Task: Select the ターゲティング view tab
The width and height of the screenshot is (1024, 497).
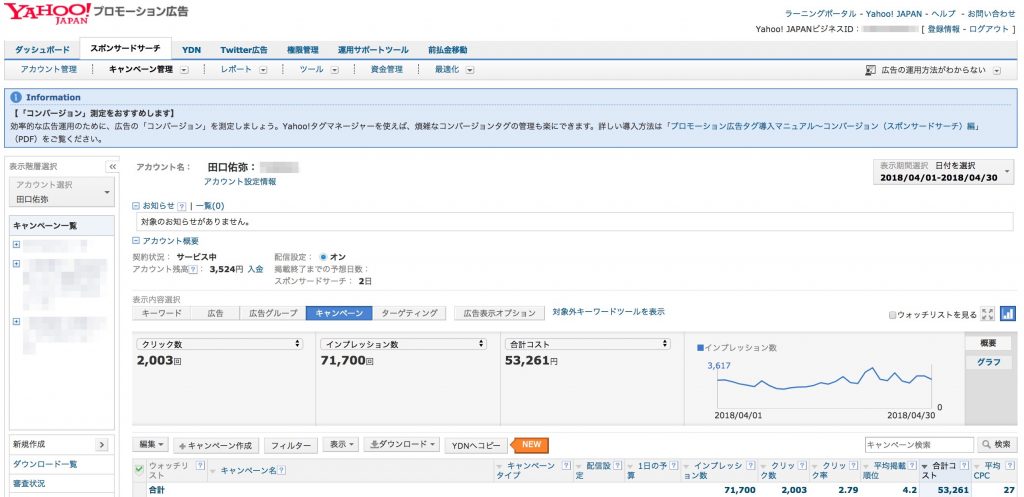Action: (x=409, y=313)
